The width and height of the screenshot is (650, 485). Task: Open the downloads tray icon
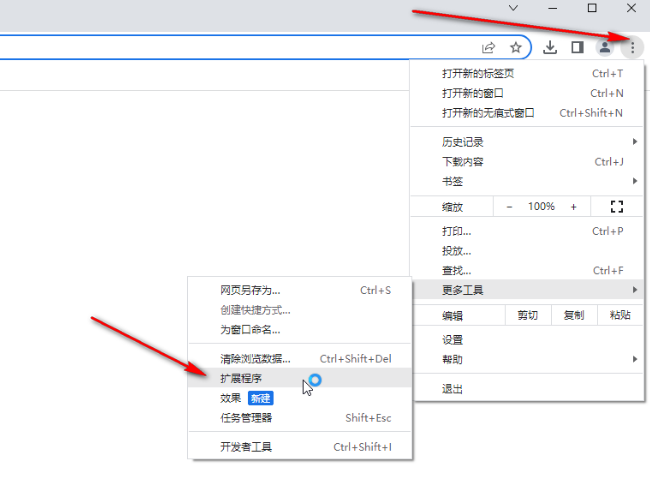(x=550, y=47)
